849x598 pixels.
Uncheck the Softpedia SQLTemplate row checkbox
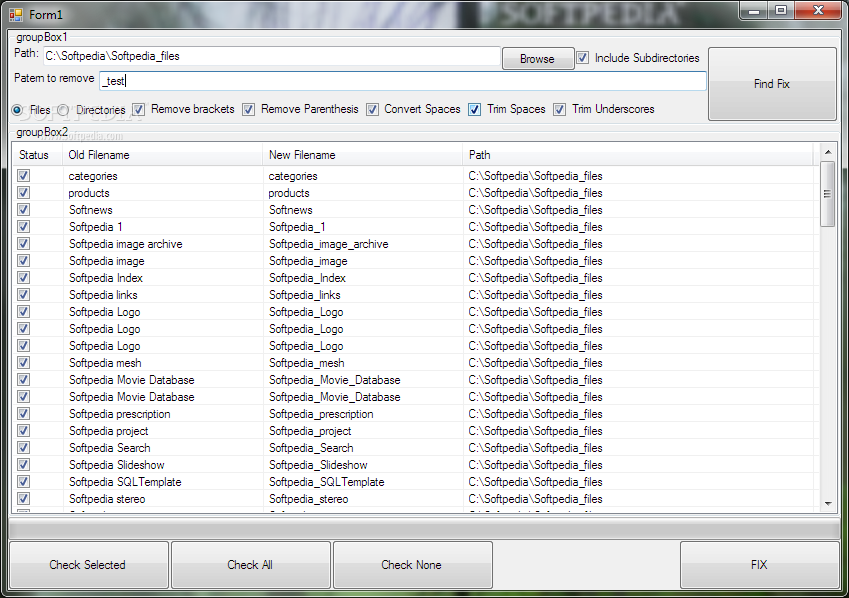point(23,482)
